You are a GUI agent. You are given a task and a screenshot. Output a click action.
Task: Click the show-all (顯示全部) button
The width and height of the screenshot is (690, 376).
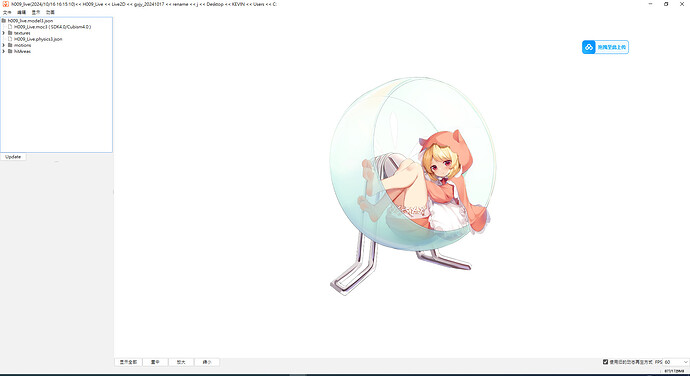click(128, 362)
